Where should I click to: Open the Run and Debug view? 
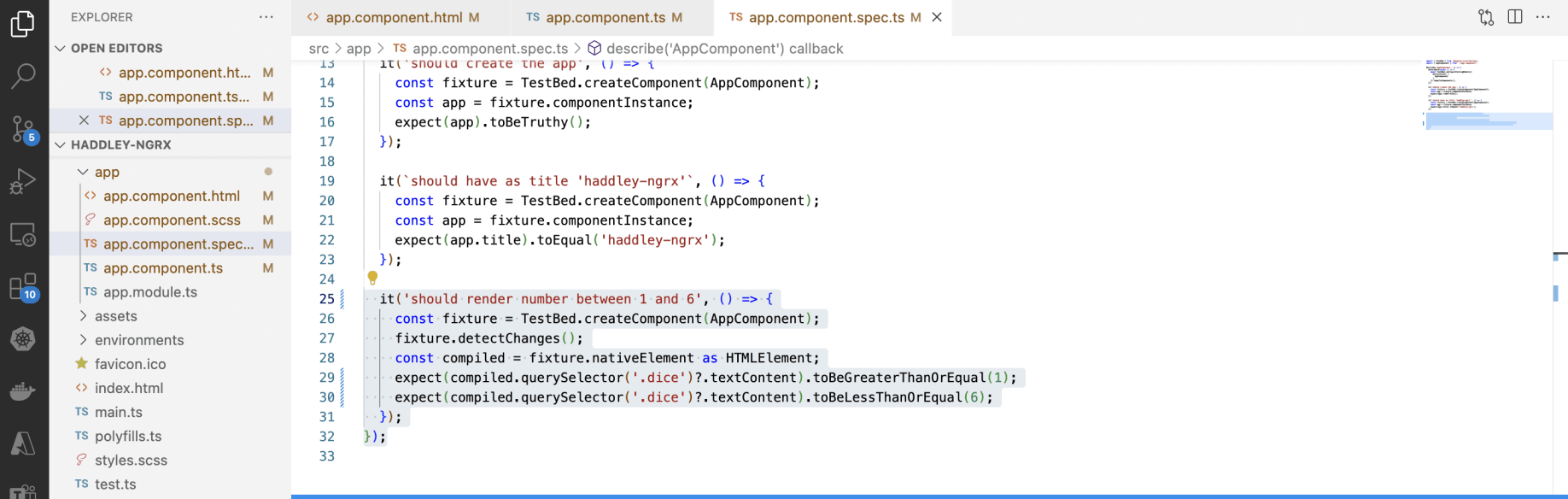pos(23,181)
